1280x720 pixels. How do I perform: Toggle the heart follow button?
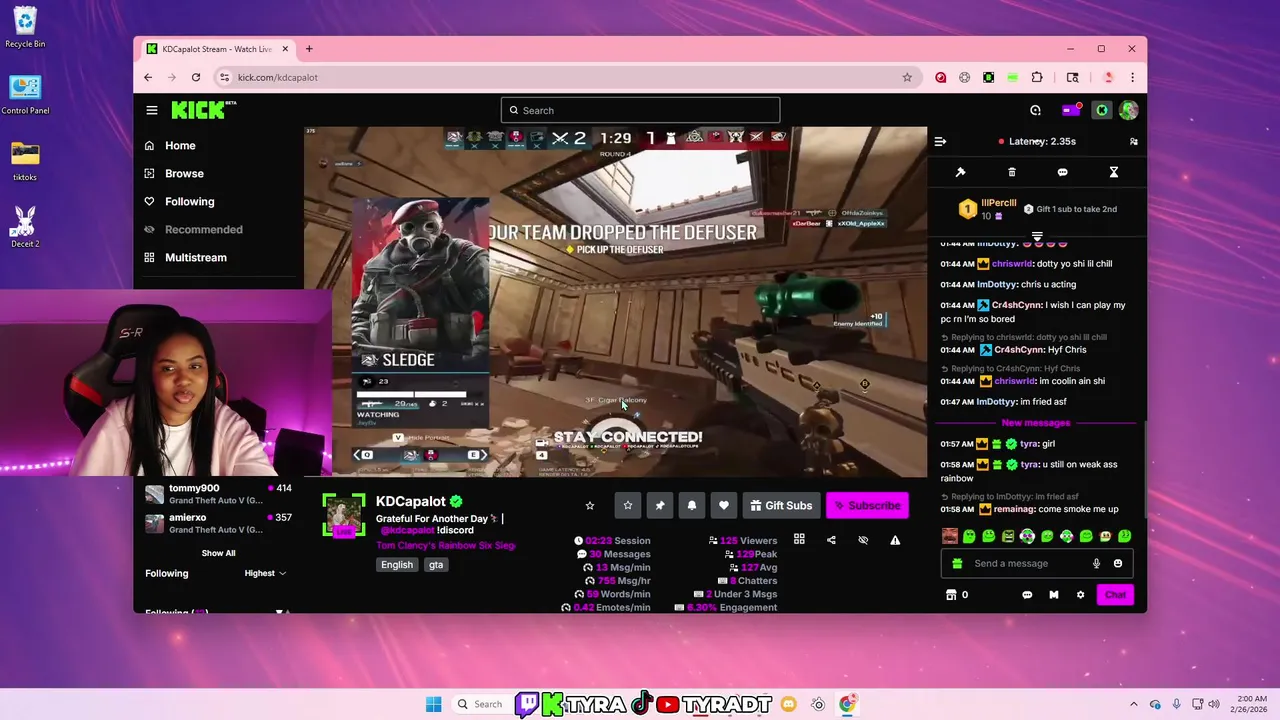[x=723, y=505]
